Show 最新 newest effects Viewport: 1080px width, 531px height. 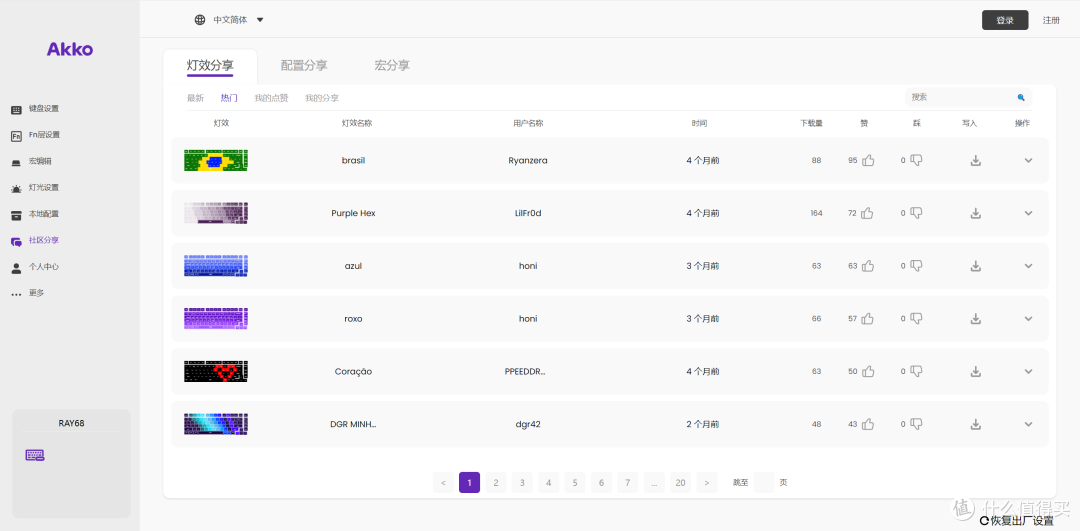click(196, 98)
